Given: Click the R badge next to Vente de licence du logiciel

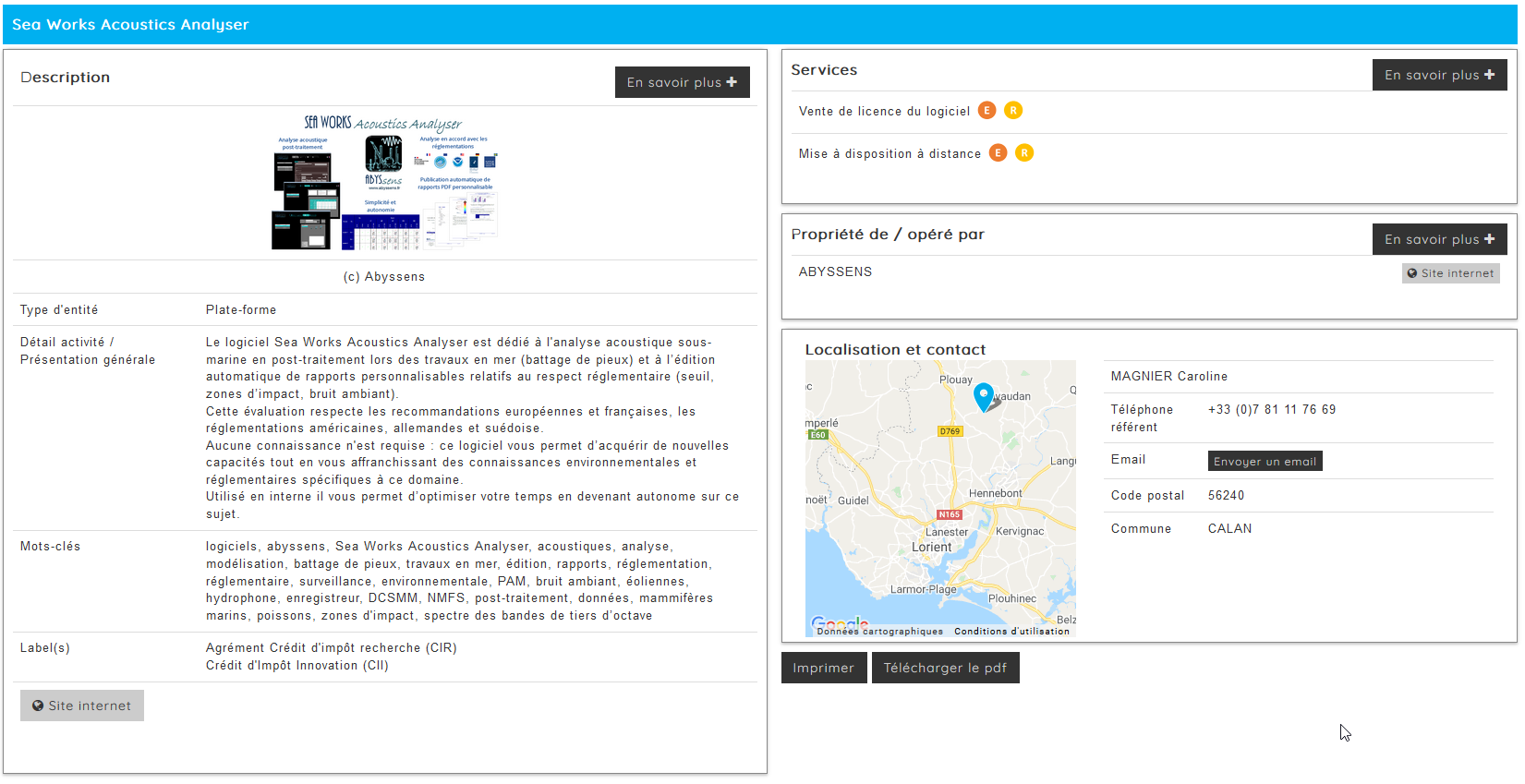Looking at the screenshot, I should click(x=1013, y=111).
